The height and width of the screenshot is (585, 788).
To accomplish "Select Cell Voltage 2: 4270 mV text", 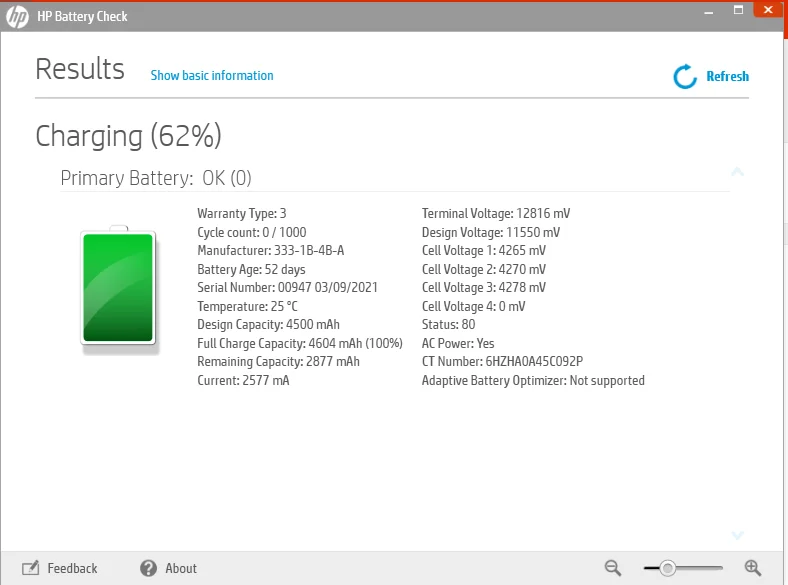I will (x=483, y=269).
